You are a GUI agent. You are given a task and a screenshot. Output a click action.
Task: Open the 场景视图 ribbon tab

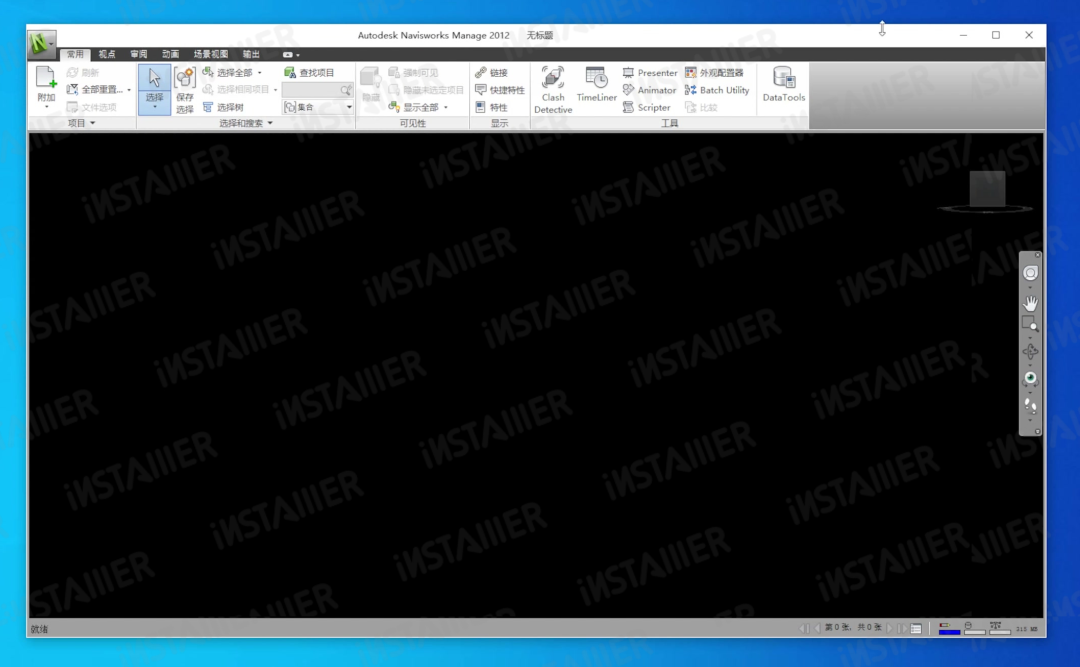pos(211,54)
